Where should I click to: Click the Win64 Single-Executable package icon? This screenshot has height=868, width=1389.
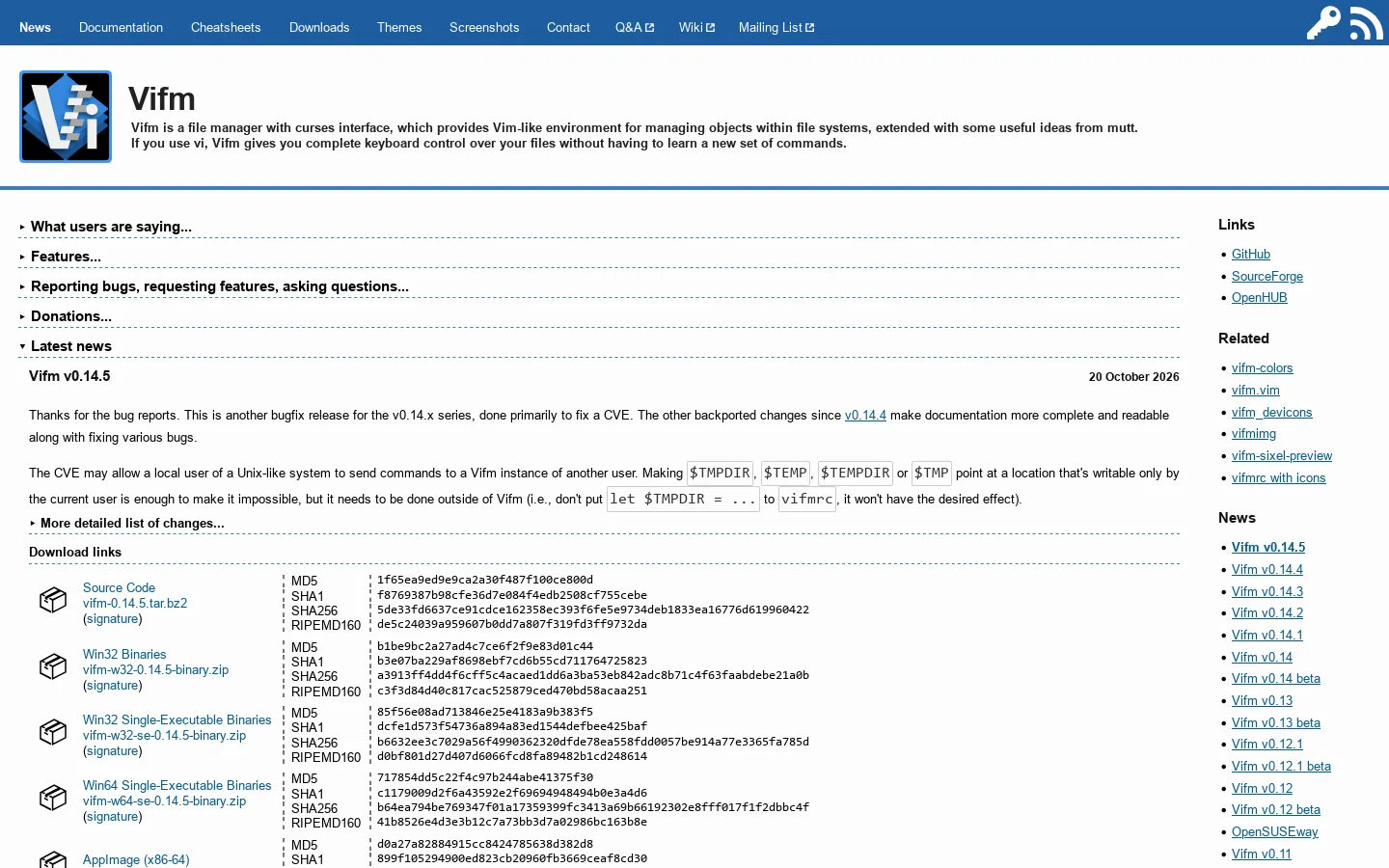[x=53, y=798]
